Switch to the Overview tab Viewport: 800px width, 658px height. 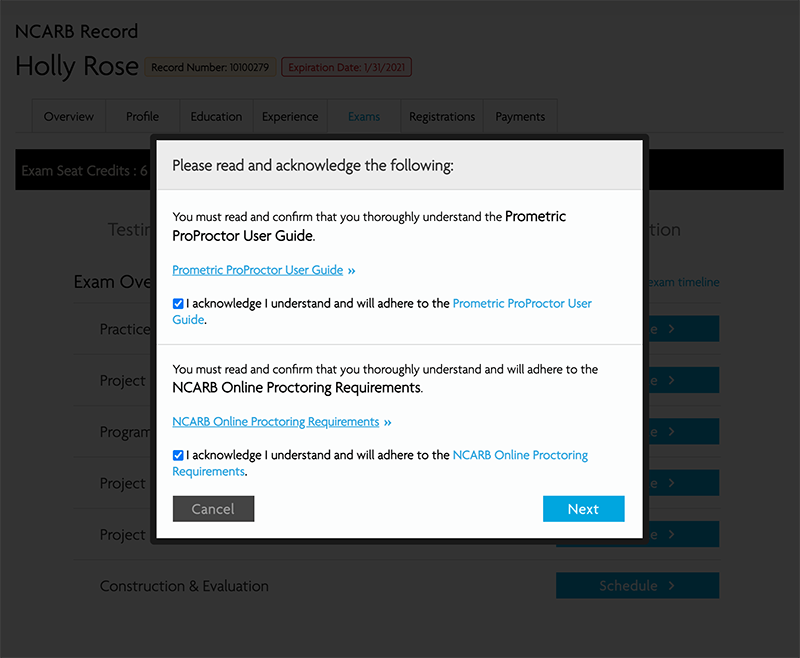[x=69, y=117]
